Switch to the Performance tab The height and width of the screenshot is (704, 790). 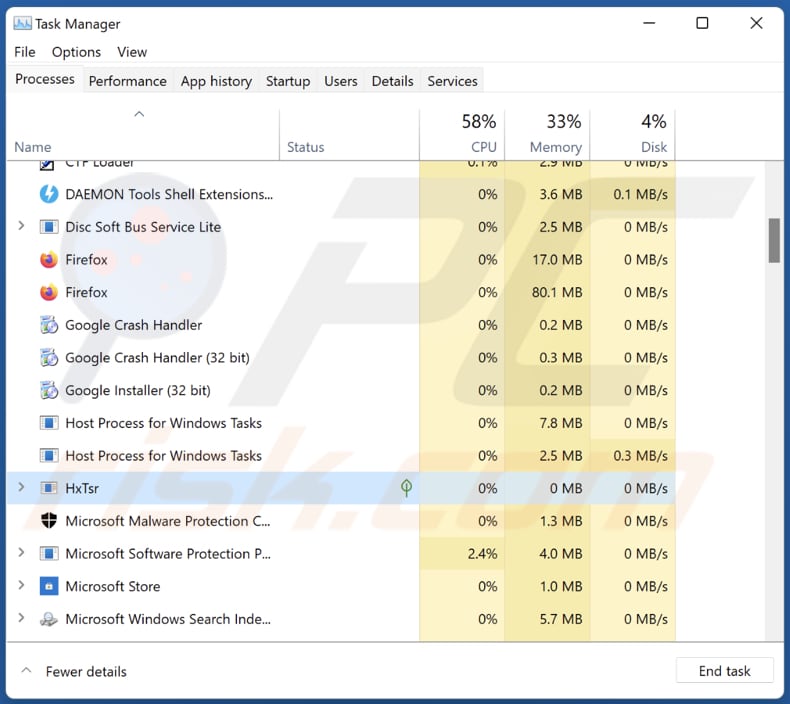pos(127,81)
